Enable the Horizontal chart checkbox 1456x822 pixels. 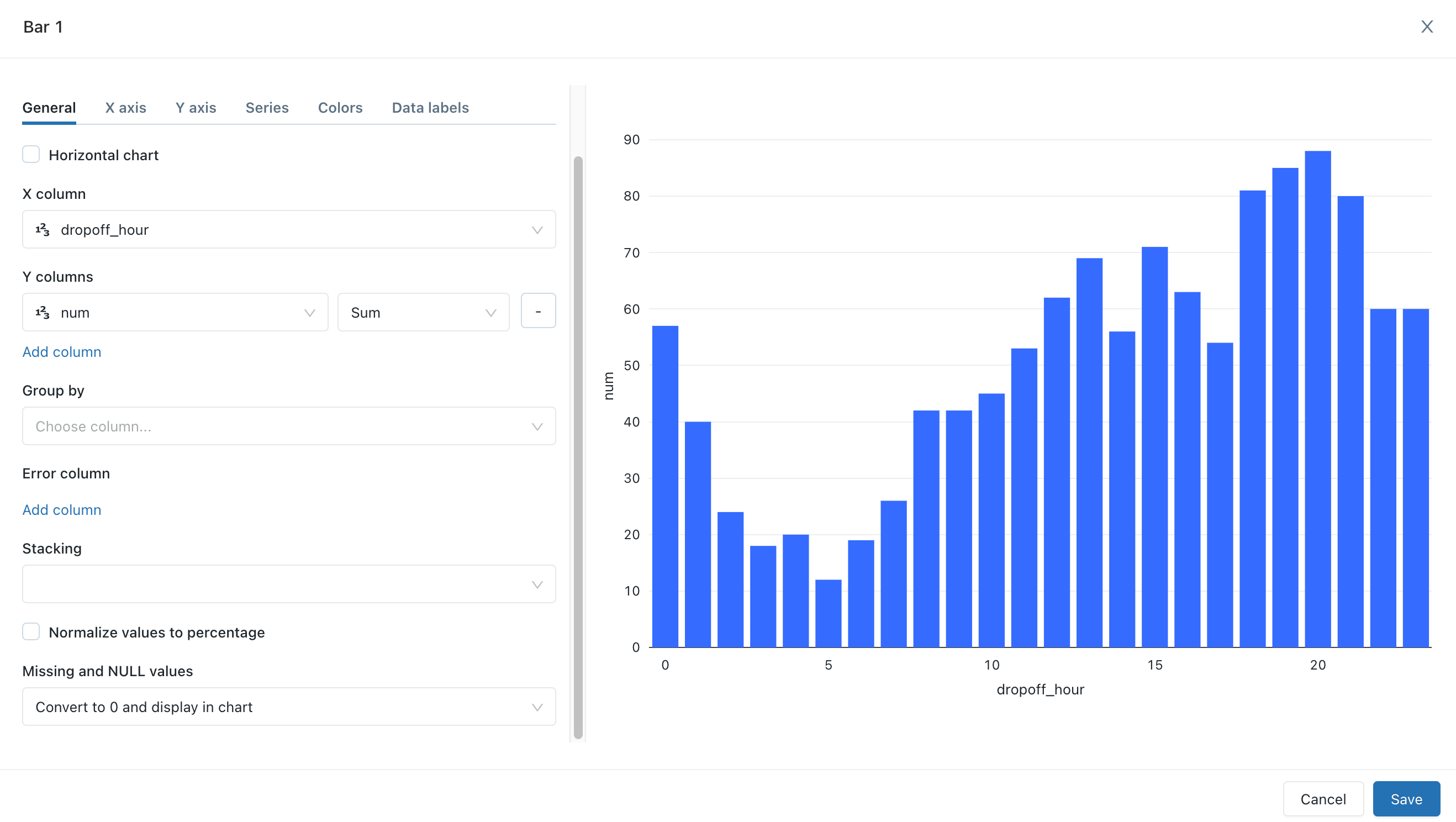click(31, 155)
